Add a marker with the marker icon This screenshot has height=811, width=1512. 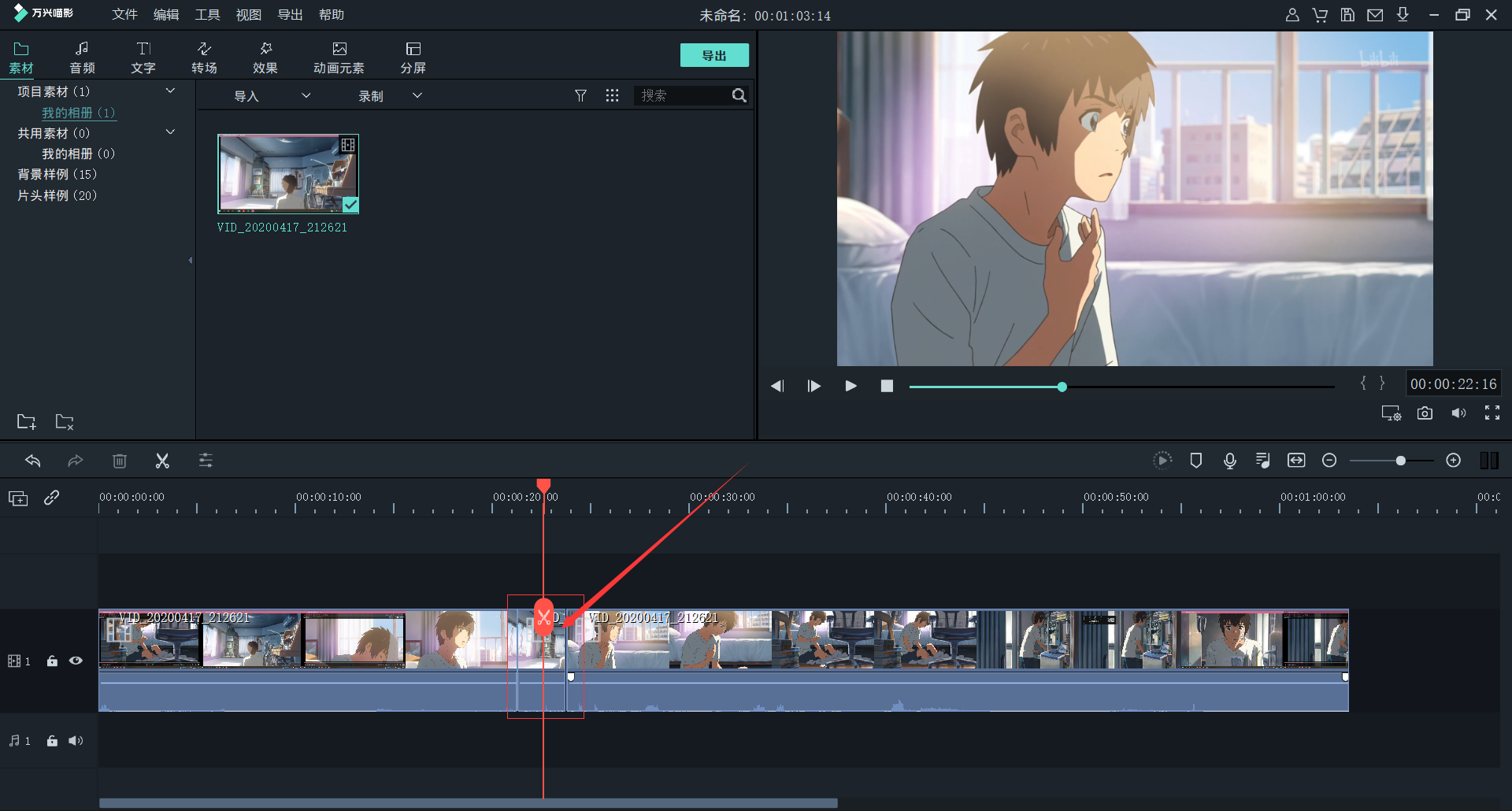click(x=1195, y=461)
